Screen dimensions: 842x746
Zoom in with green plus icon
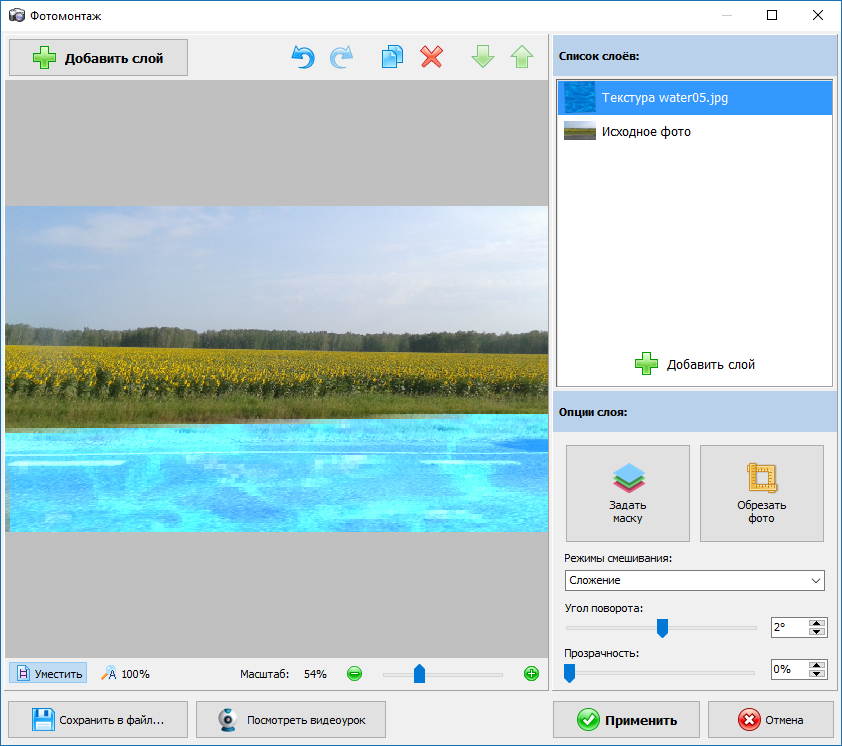point(531,673)
